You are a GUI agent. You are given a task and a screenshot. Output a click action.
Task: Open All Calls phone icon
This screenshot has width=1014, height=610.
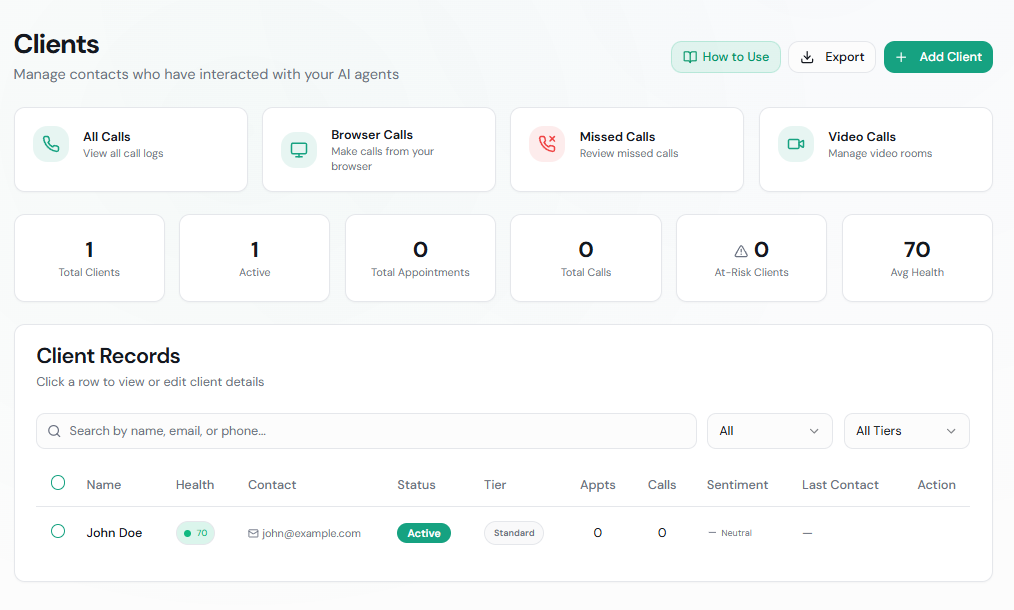click(51, 144)
